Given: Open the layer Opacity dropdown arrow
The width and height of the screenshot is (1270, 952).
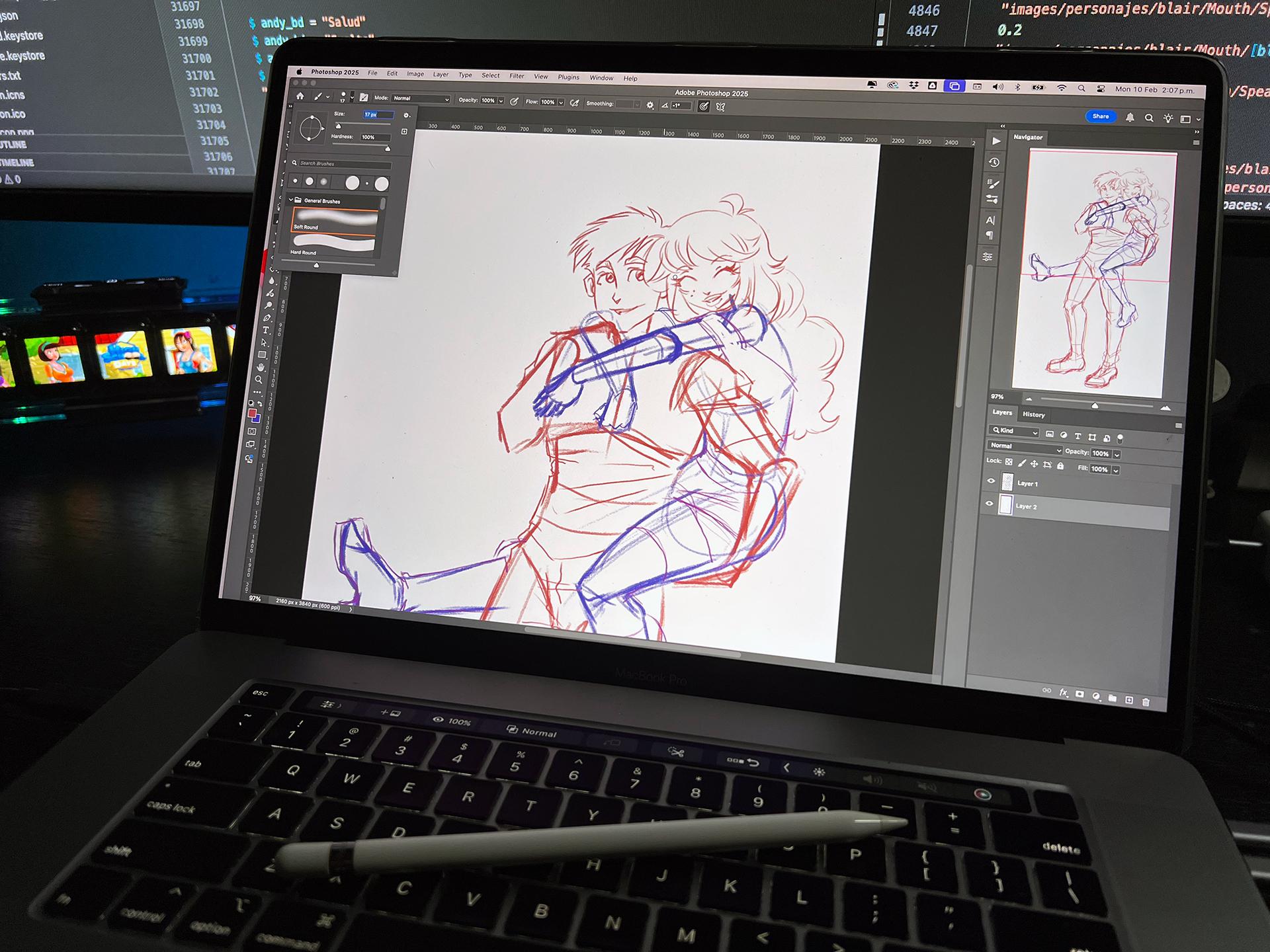Looking at the screenshot, I should [1117, 454].
